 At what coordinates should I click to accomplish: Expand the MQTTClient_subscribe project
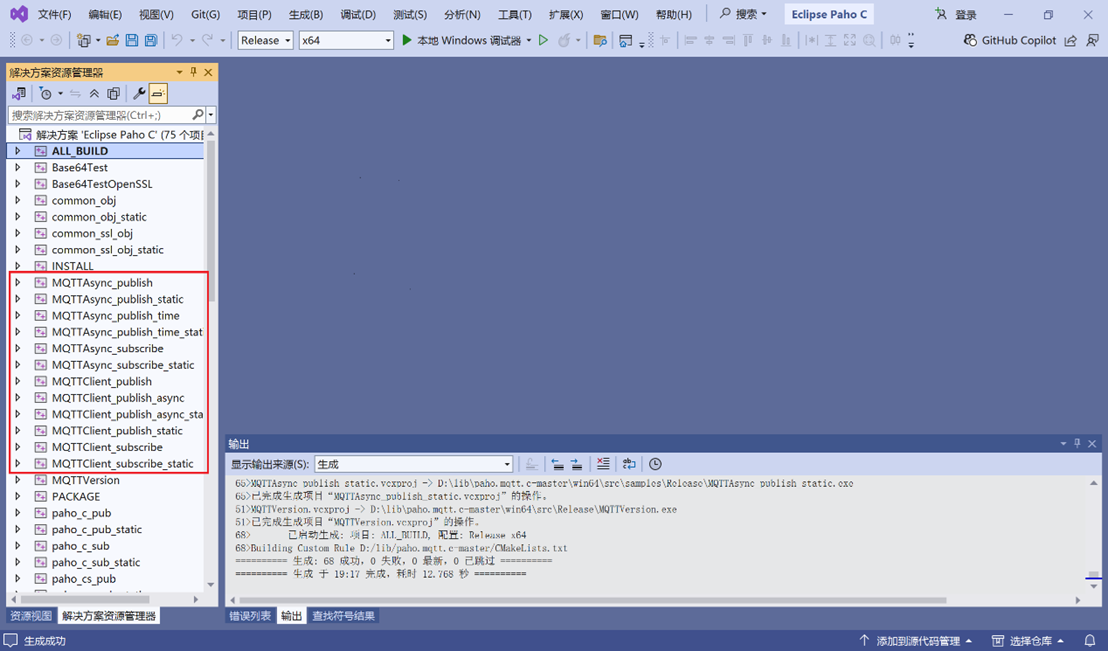click(18, 447)
